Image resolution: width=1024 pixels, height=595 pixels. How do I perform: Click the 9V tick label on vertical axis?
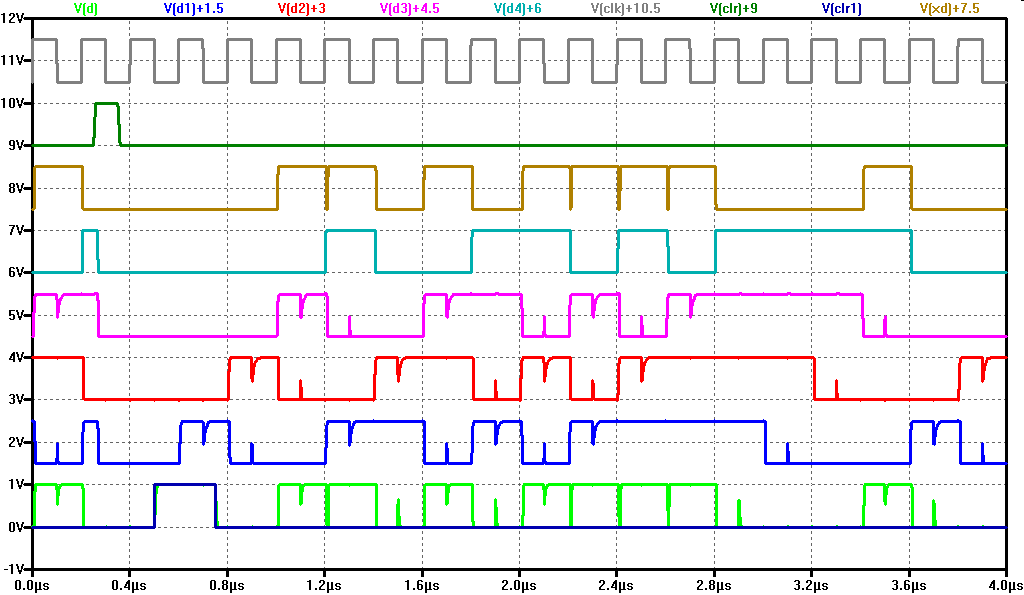(17, 145)
